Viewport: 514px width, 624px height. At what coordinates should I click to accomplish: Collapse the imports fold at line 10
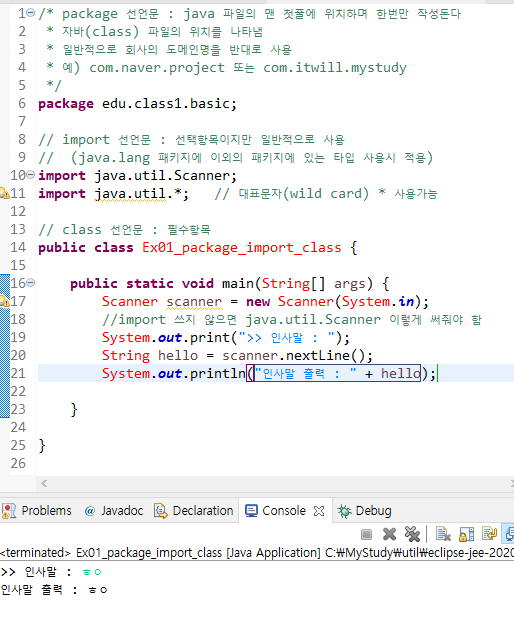point(31,175)
